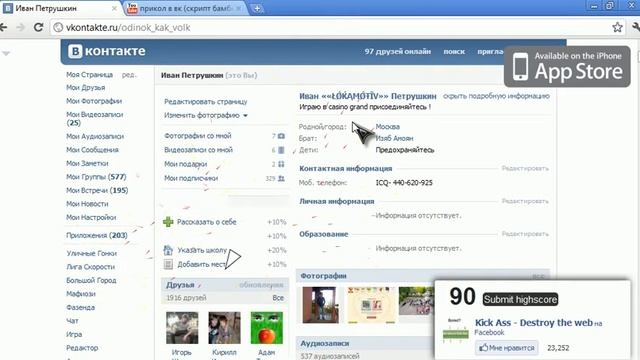The height and width of the screenshot is (360, 640).
Task: Bookmark the page with the star icon
Action: tap(617, 27)
